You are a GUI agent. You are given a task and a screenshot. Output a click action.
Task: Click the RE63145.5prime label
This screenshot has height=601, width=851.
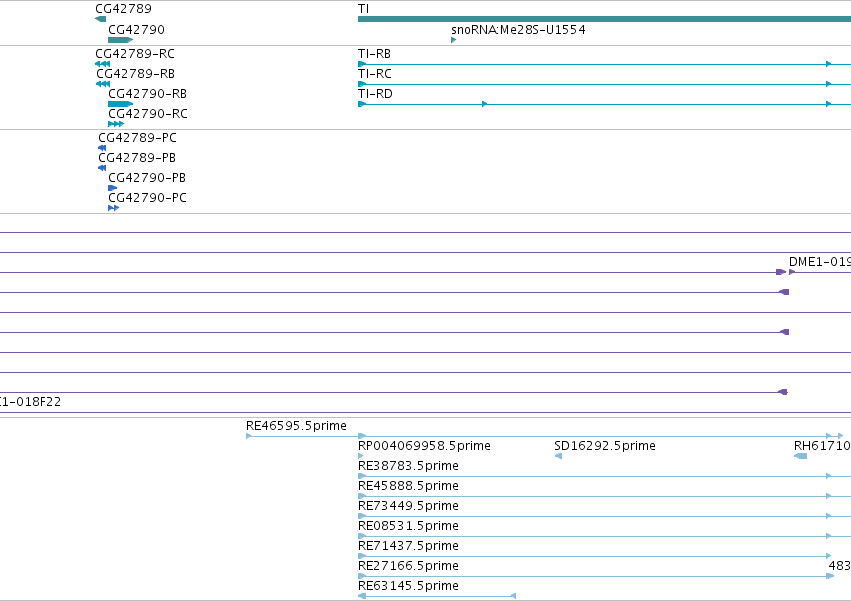408,586
